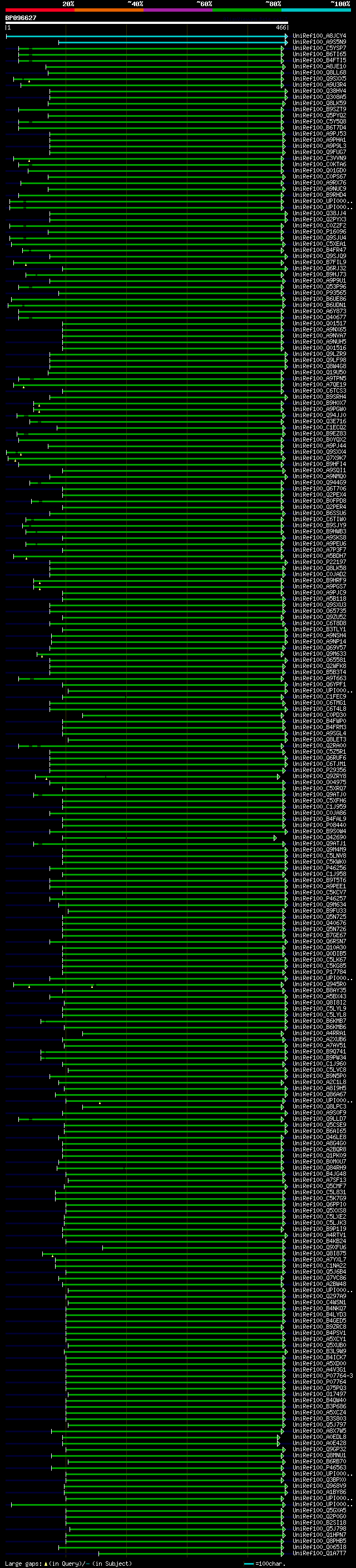The height and width of the screenshot is (1568, 356).
Task: Open hit UniRef100_Q5XUB0
Action: (x=319, y=1345)
